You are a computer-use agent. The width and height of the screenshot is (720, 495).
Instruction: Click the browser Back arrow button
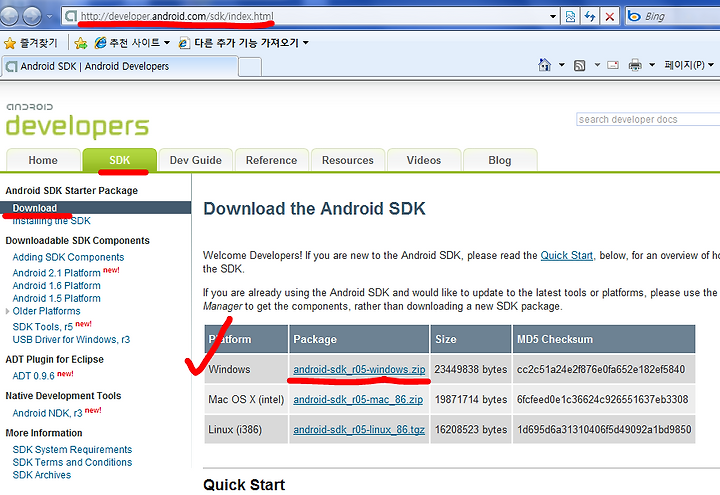(x=8, y=17)
